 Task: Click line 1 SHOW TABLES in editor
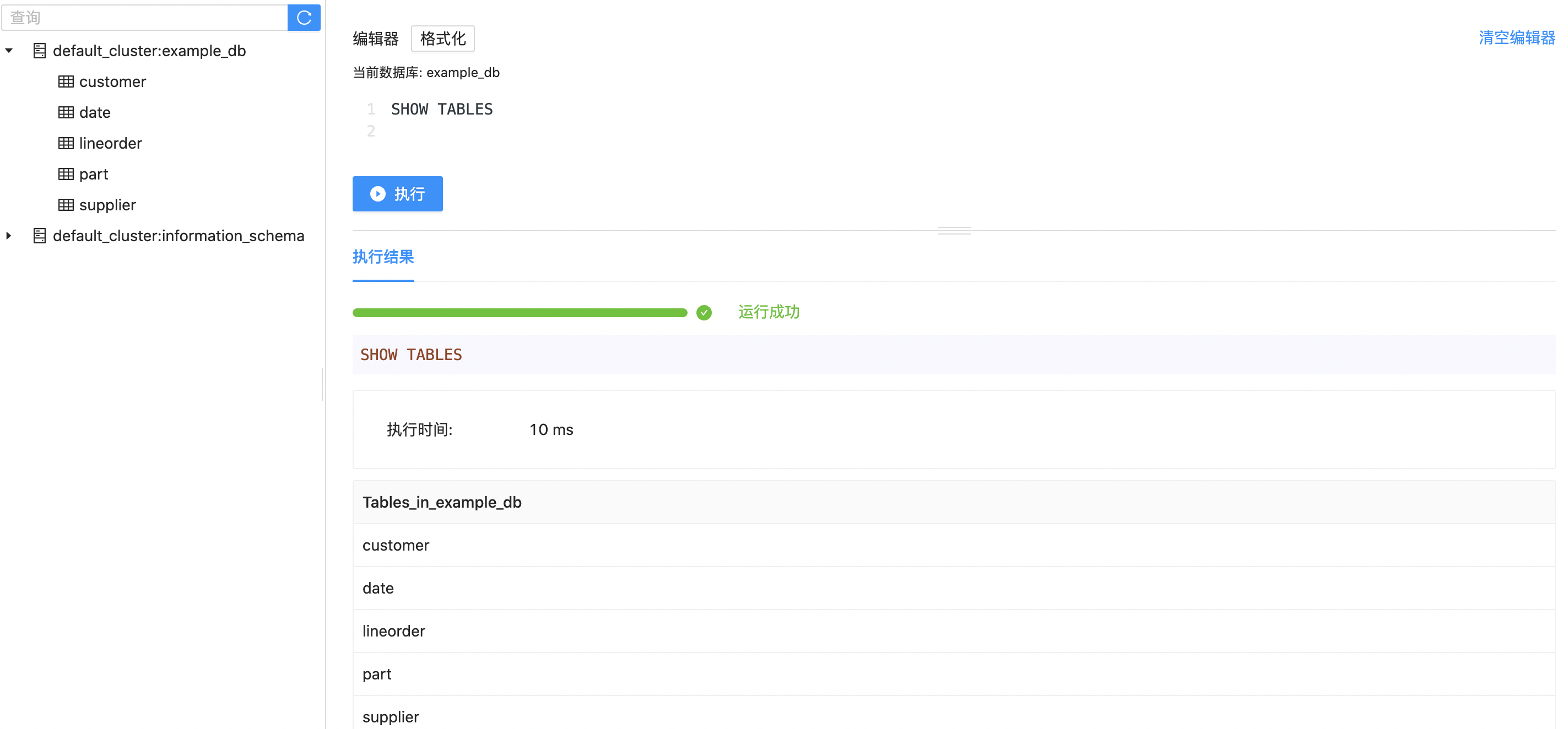point(442,109)
